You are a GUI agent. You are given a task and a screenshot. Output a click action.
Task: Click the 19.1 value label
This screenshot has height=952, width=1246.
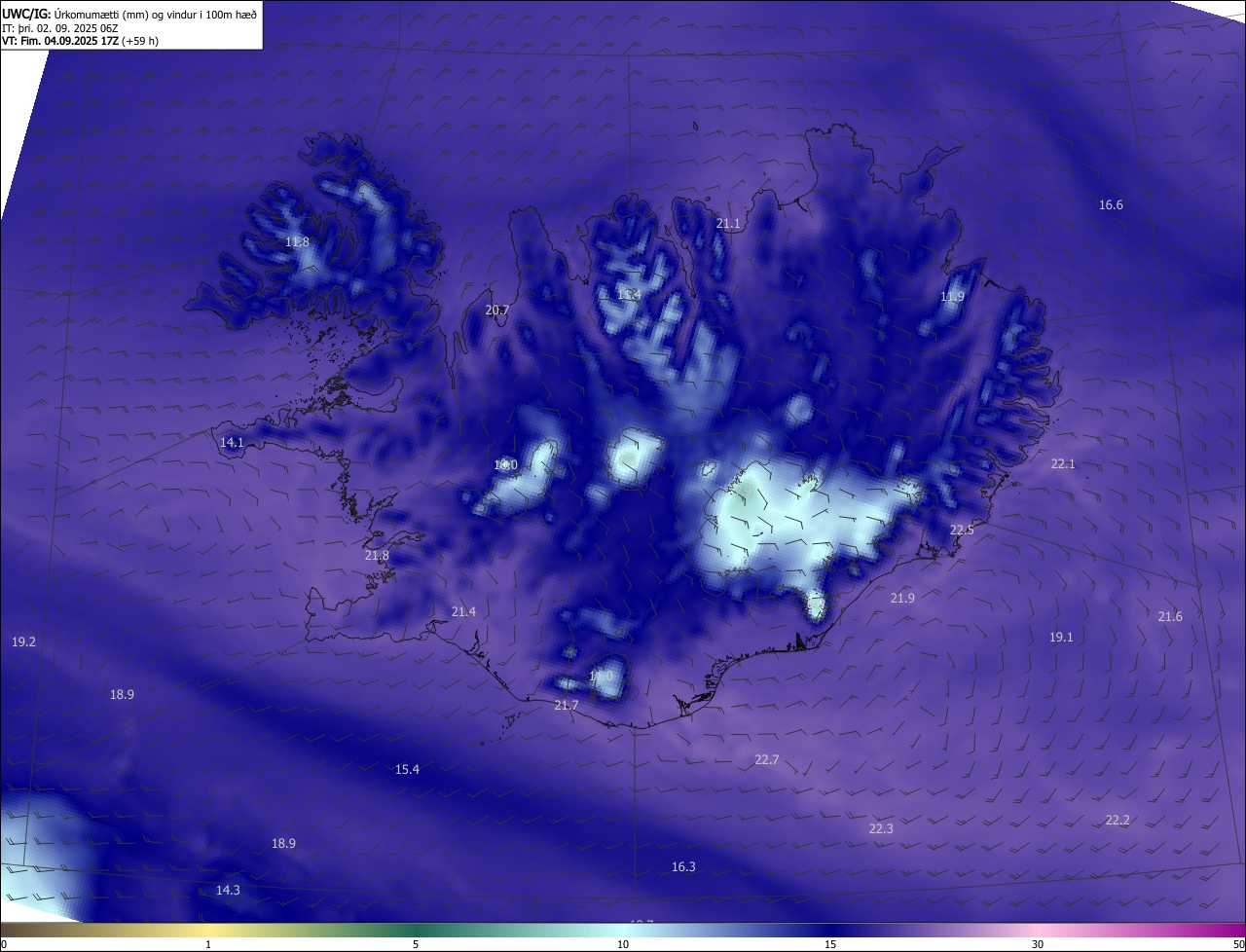pyautogui.click(x=1061, y=637)
